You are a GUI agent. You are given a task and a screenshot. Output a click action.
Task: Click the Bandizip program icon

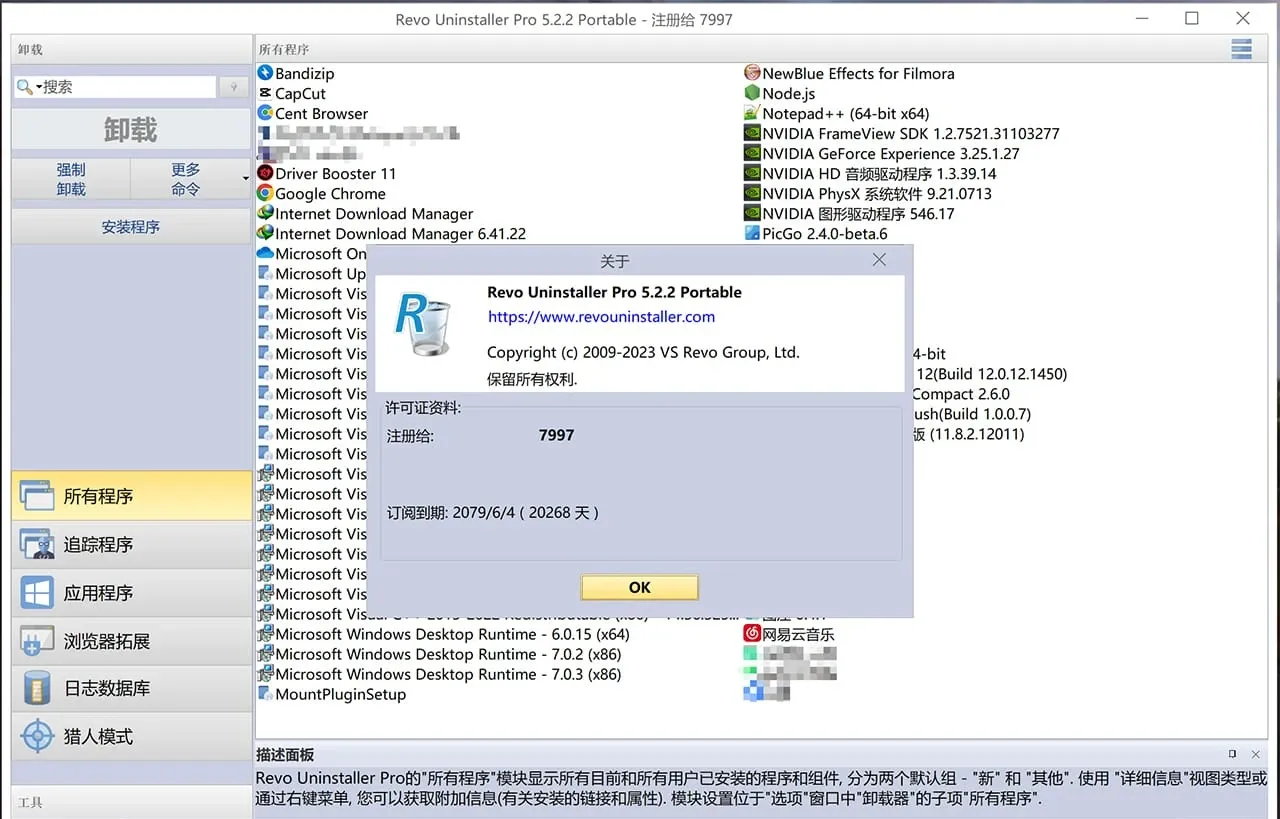click(x=265, y=73)
